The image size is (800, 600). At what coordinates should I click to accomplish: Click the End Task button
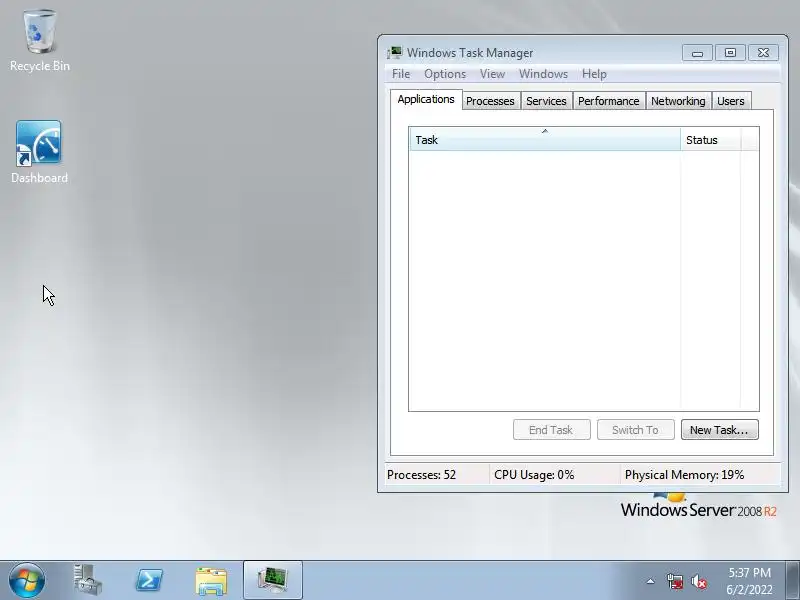(x=552, y=430)
